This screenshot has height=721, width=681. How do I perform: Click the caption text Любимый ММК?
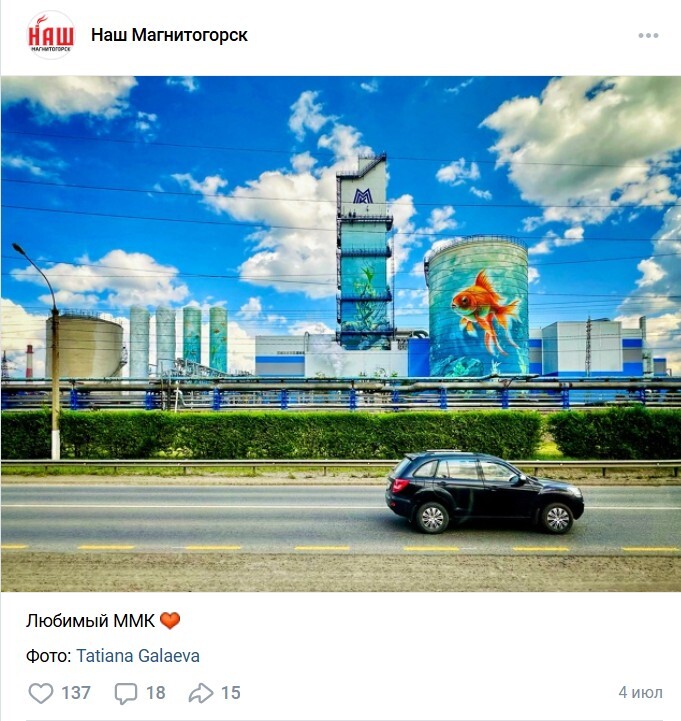[x=91, y=621]
